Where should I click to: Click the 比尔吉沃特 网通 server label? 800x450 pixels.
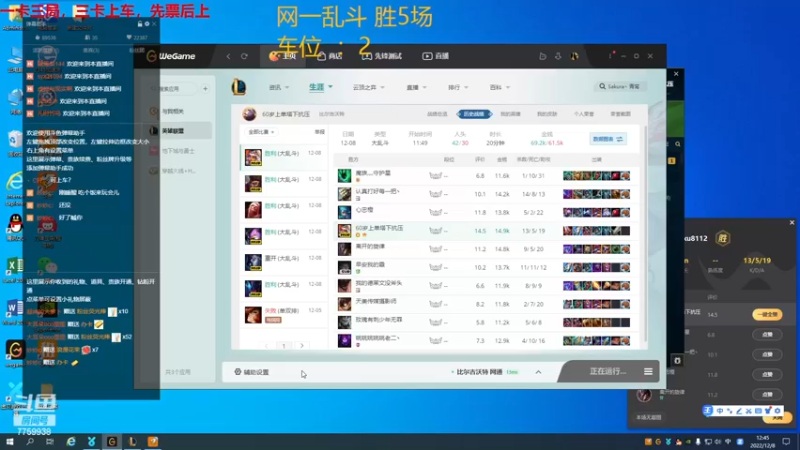coord(479,372)
